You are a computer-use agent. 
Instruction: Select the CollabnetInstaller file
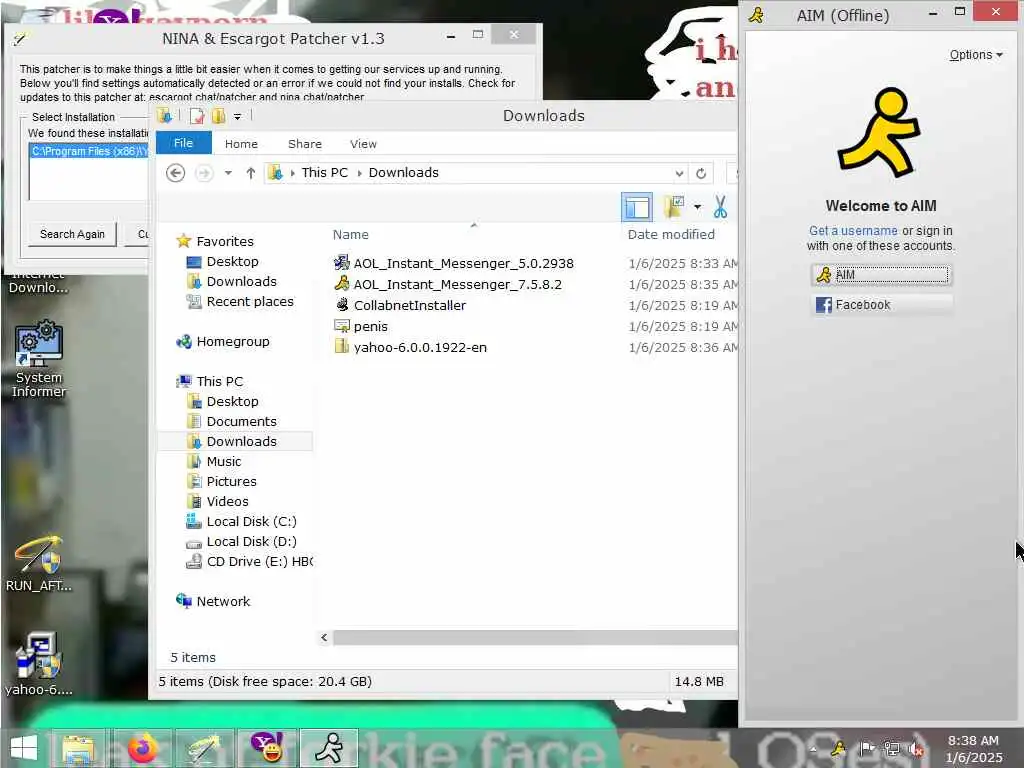pyautogui.click(x=400, y=305)
